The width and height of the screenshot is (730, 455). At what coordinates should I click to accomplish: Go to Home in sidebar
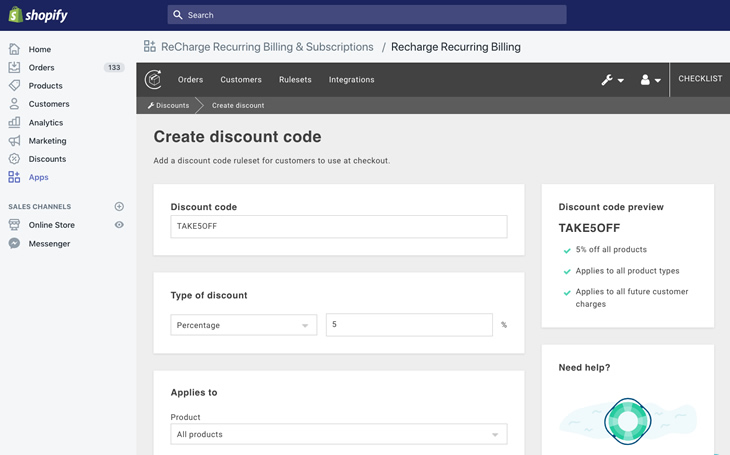click(40, 49)
